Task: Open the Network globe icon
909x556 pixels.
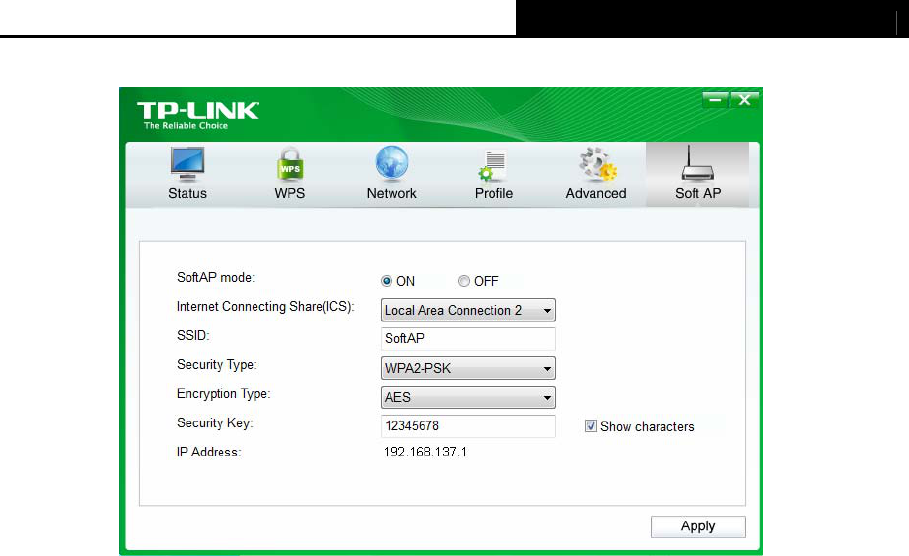Action: point(392,163)
